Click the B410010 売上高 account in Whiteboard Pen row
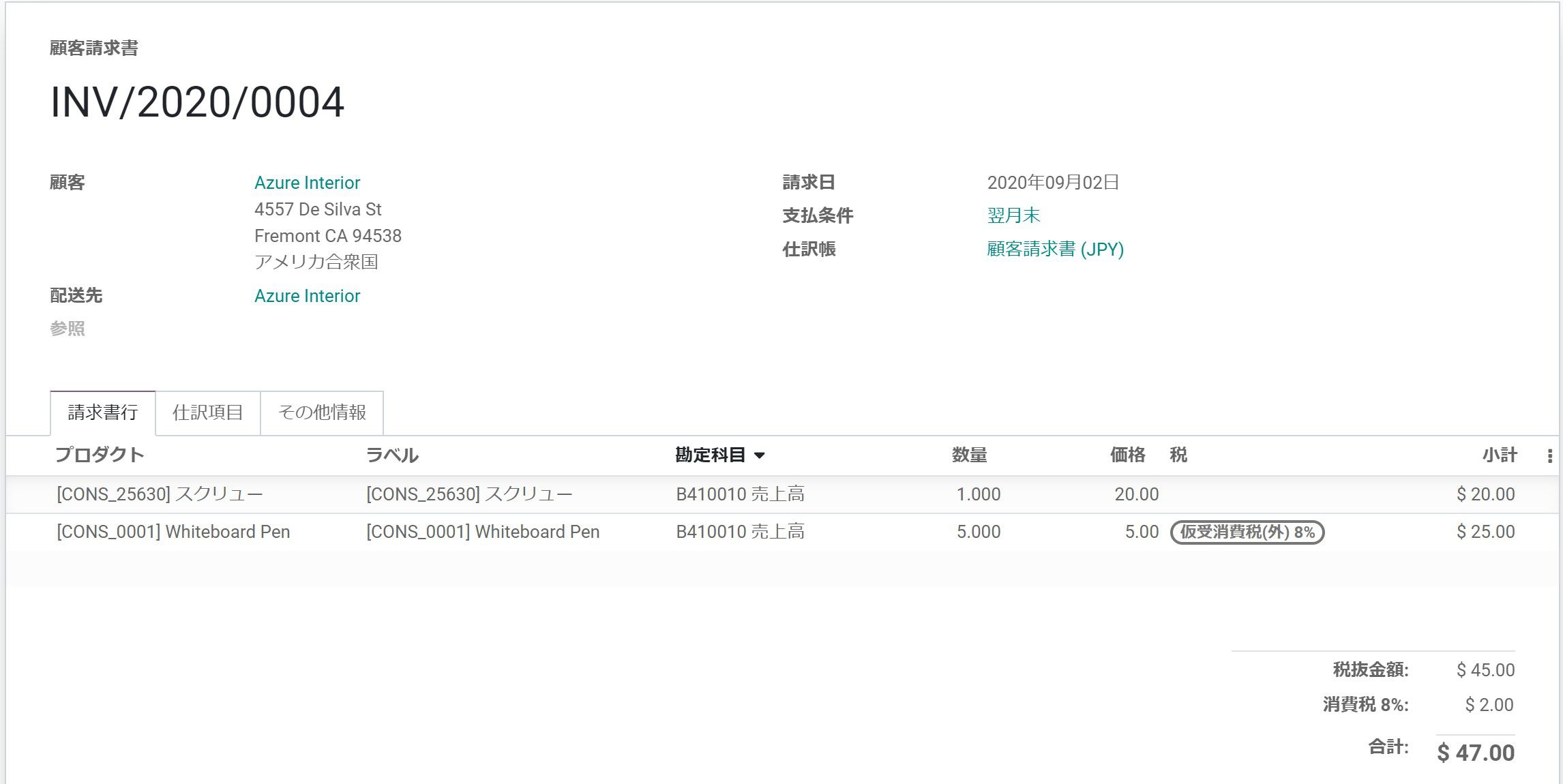1563x784 pixels. (740, 532)
